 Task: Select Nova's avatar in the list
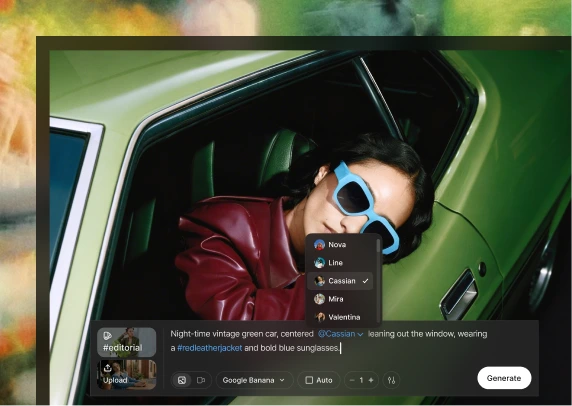click(x=320, y=245)
